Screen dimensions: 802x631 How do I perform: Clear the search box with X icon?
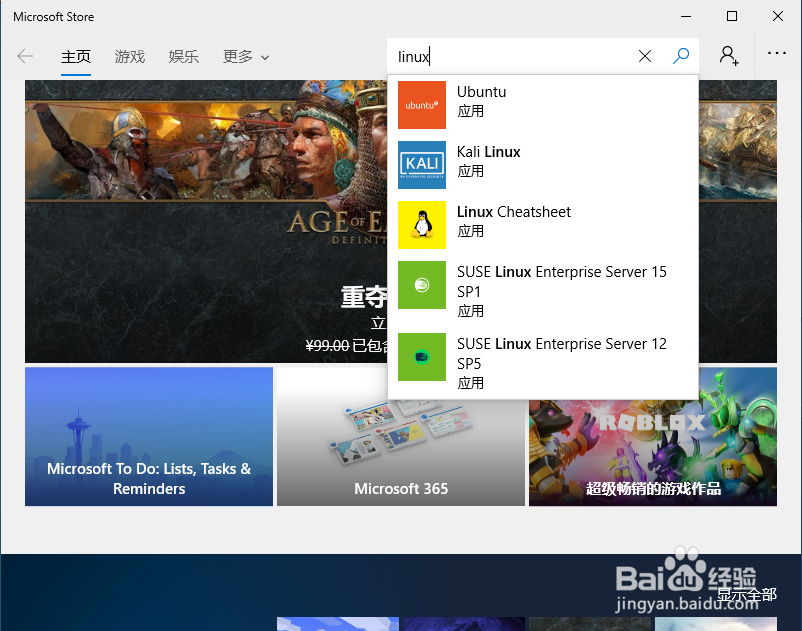pos(645,56)
